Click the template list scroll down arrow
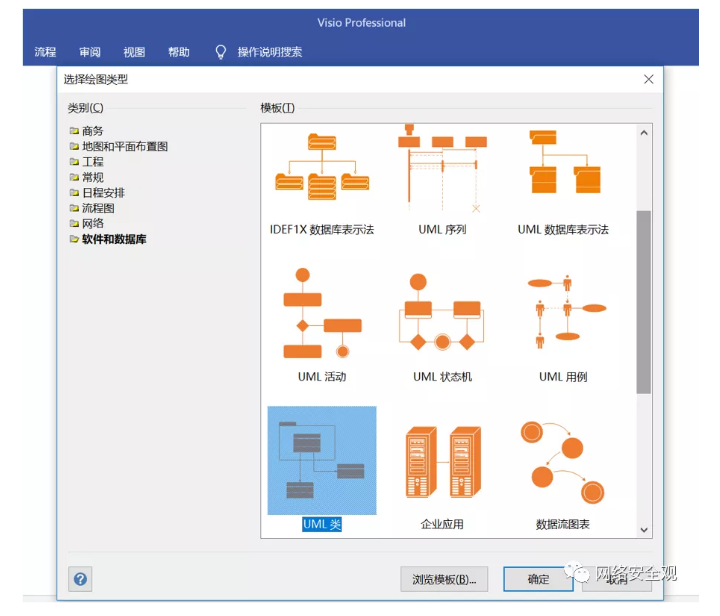Image resolution: width=720 pixels, height=616 pixels. tap(644, 530)
